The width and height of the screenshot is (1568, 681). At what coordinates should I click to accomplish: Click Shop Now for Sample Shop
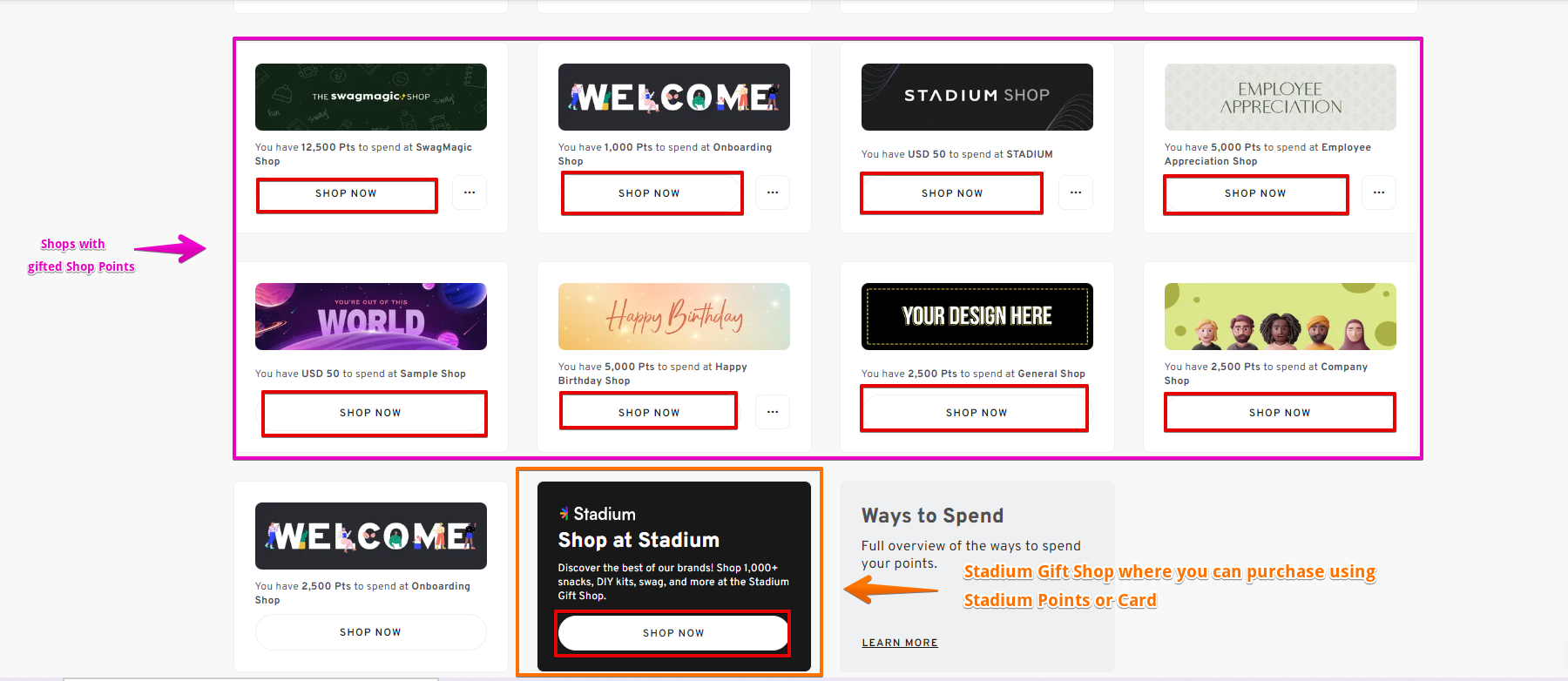pyautogui.click(x=371, y=413)
